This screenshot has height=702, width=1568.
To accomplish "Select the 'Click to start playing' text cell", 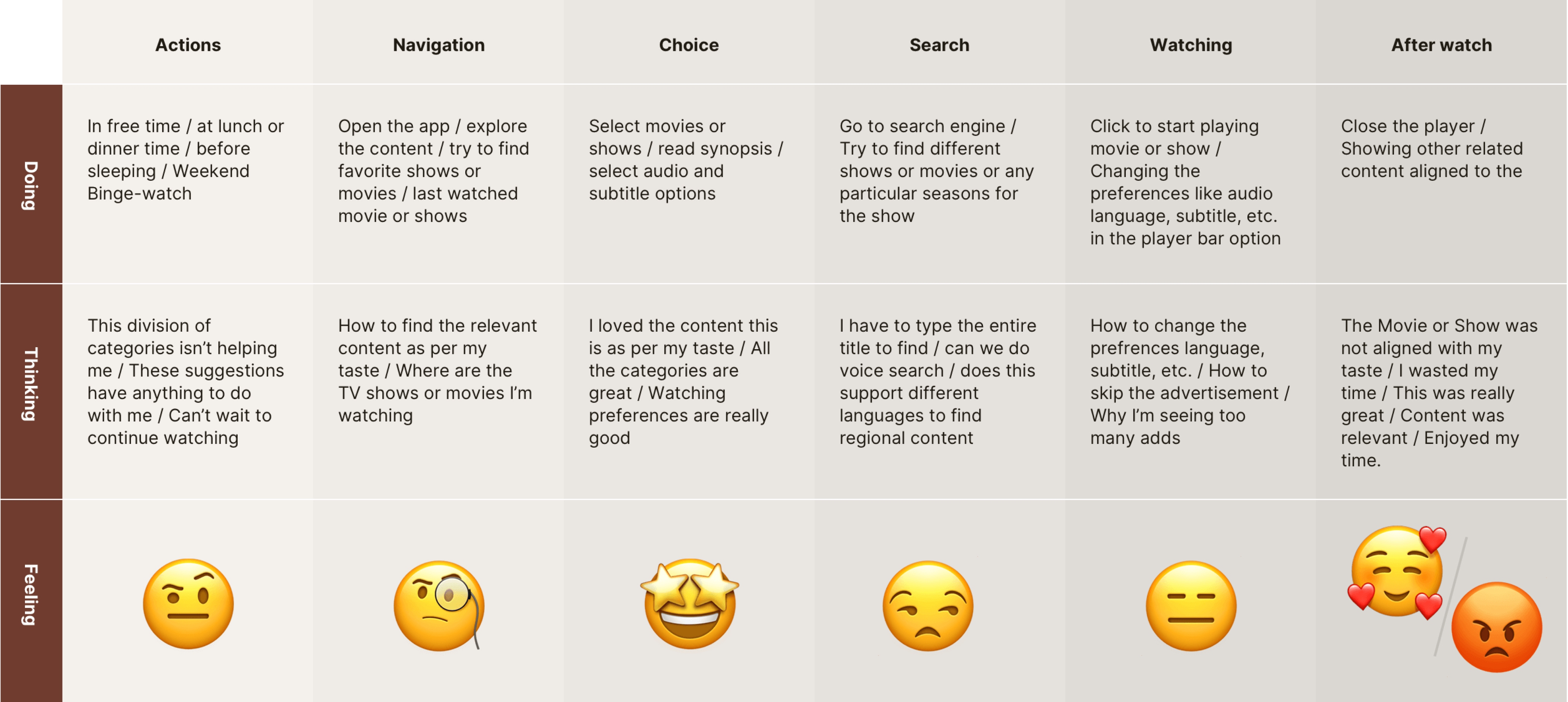I will 1185,182.
